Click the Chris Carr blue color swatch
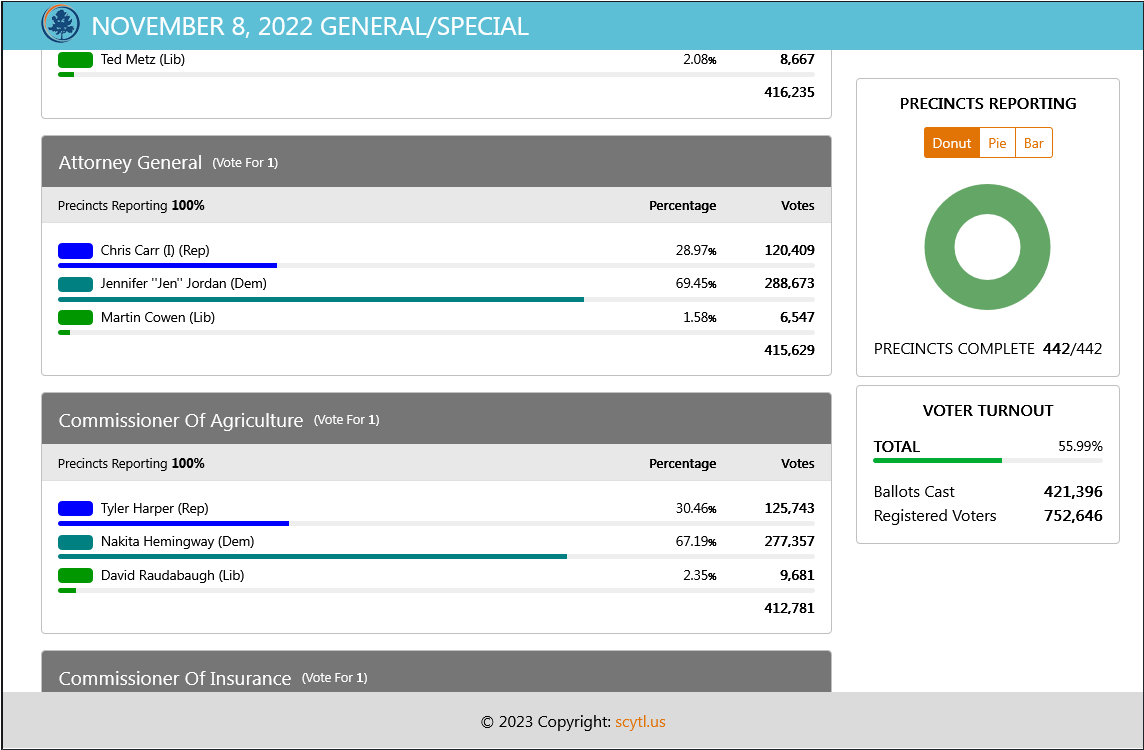Viewport: 1144px width, 750px height. (x=75, y=251)
